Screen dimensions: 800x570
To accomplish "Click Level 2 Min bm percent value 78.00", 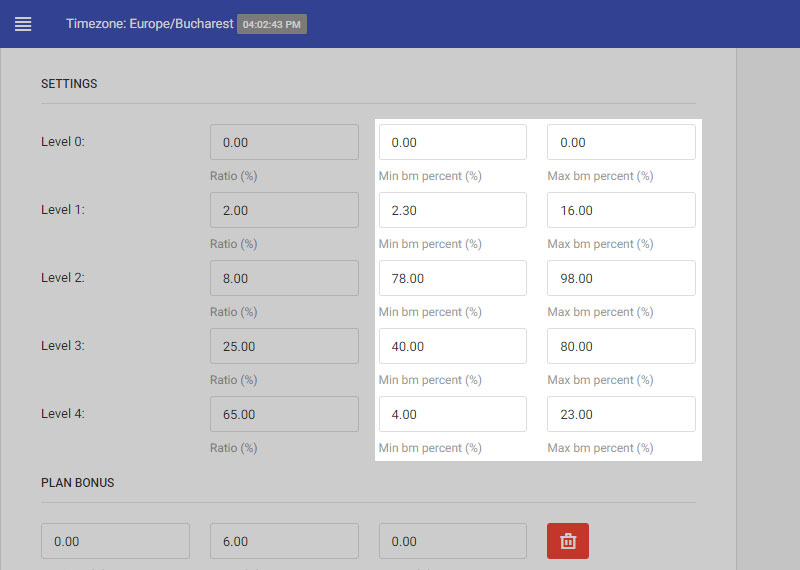I will pos(452,278).
